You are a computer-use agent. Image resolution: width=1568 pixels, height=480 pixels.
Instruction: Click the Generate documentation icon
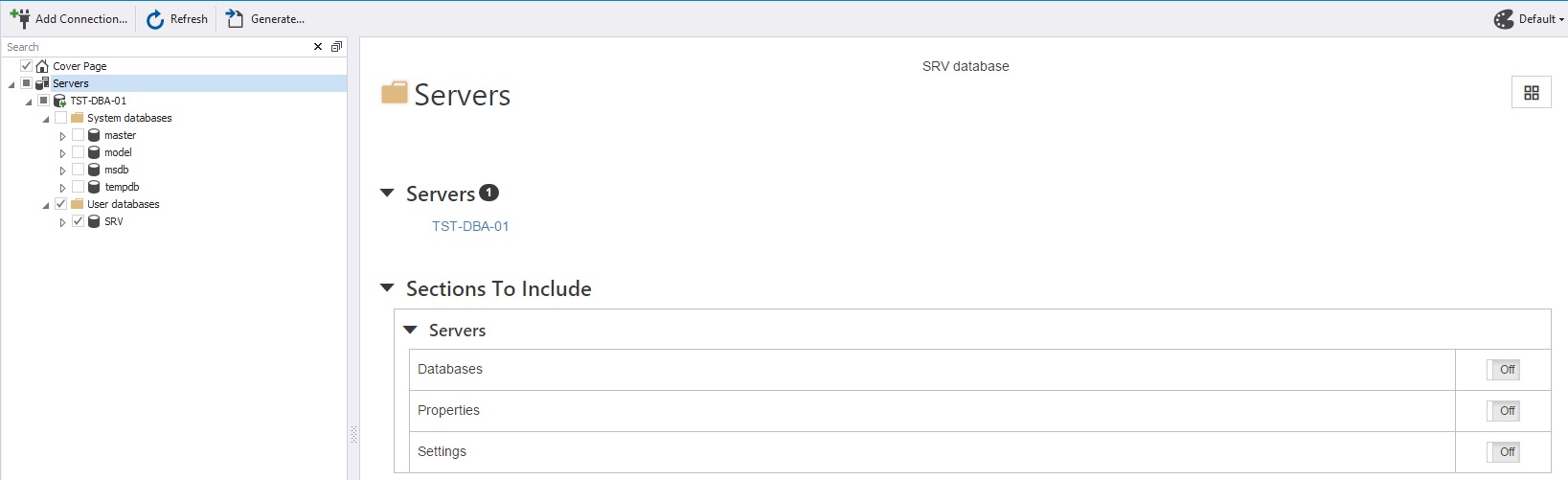click(x=235, y=19)
